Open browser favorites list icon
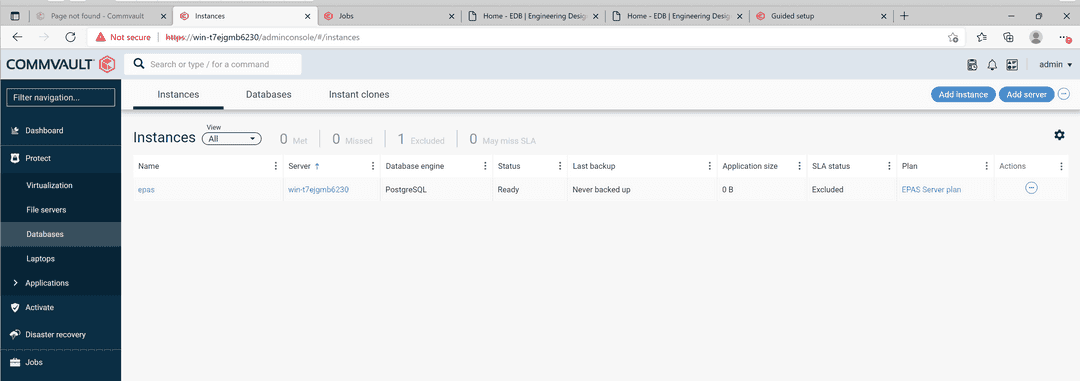Screen dimensions: 1080x381 [x=982, y=37]
